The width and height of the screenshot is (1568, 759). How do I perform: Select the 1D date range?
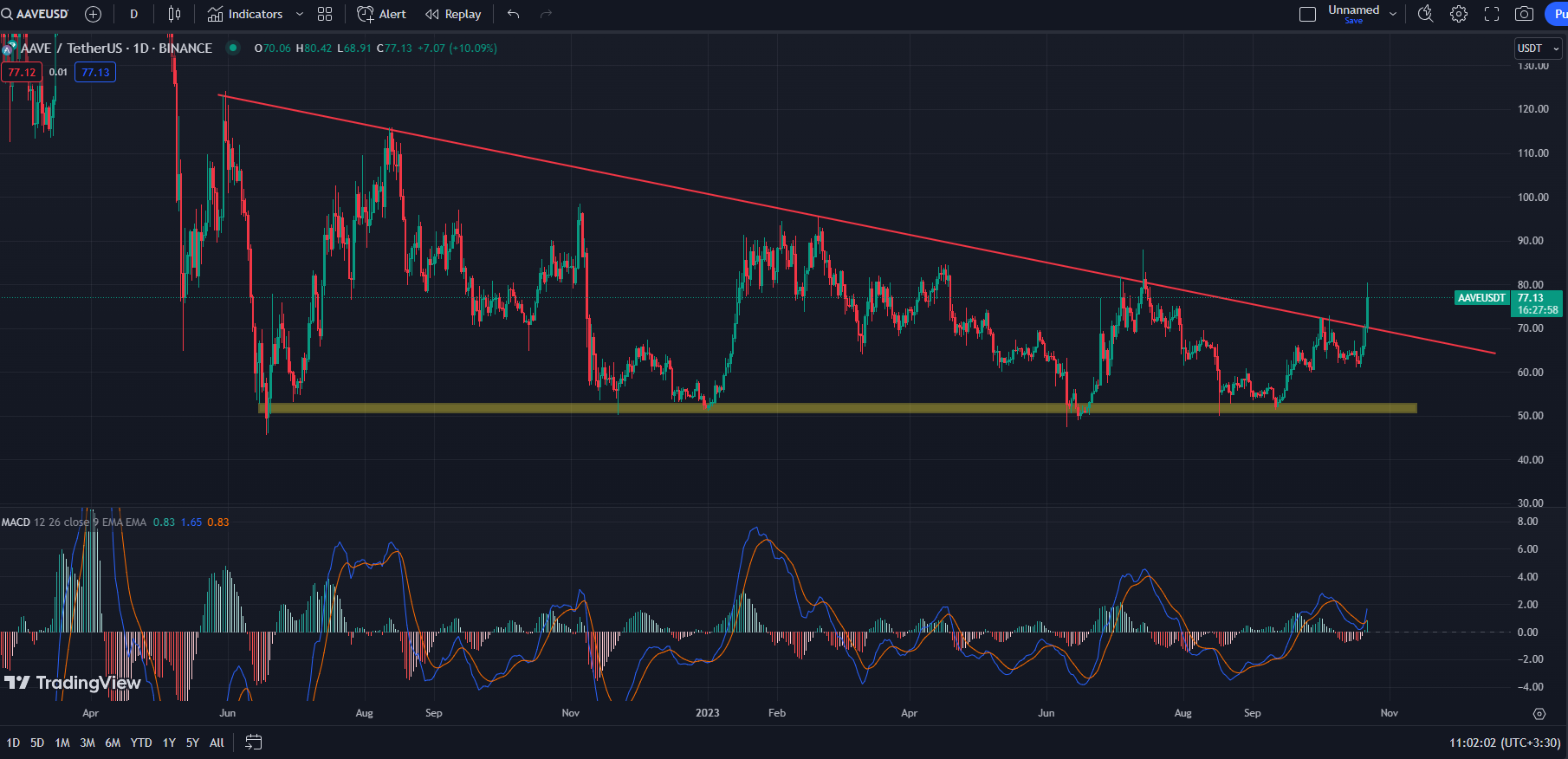pos(13,743)
